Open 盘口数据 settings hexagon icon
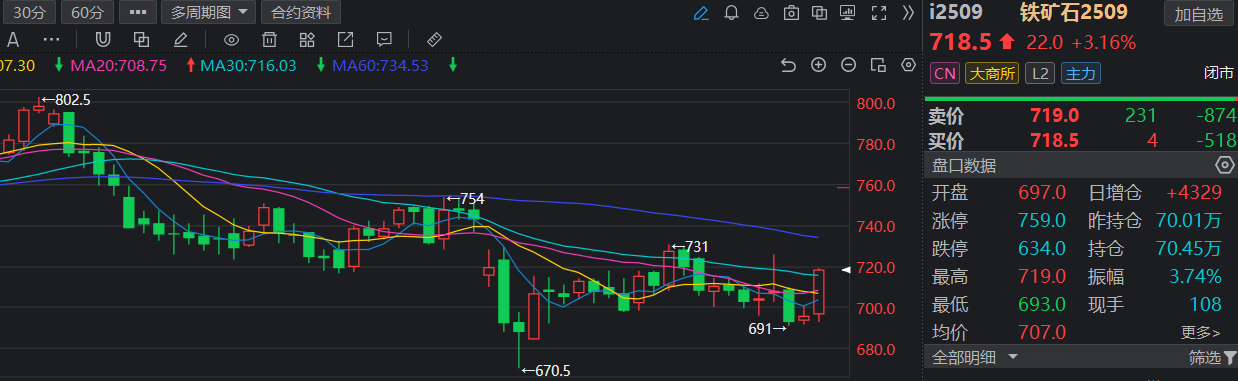 click(x=1224, y=165)
